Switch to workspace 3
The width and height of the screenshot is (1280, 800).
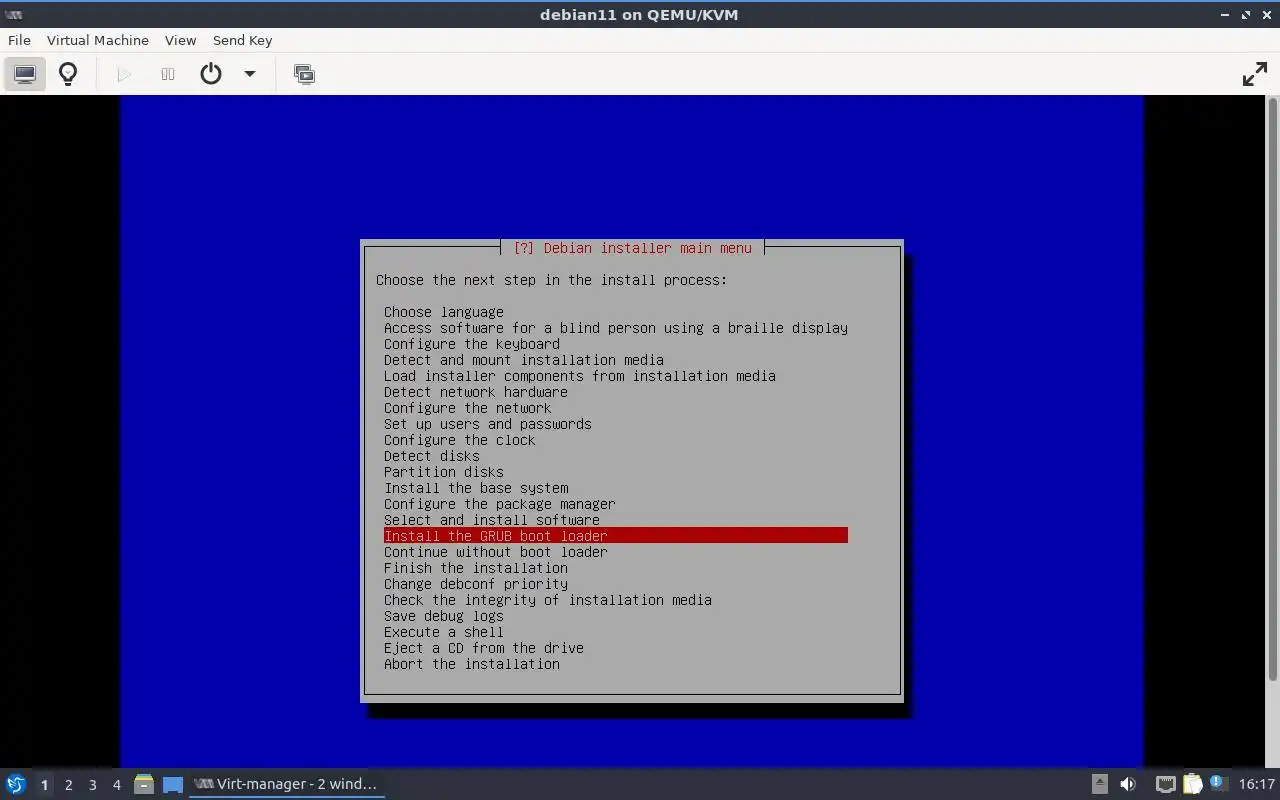(92, 784)
